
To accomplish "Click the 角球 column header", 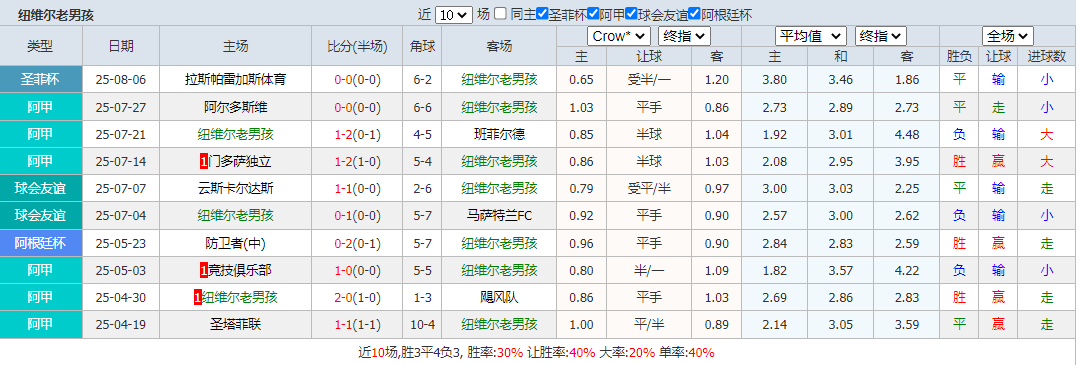I will click(x=423, y=47).
